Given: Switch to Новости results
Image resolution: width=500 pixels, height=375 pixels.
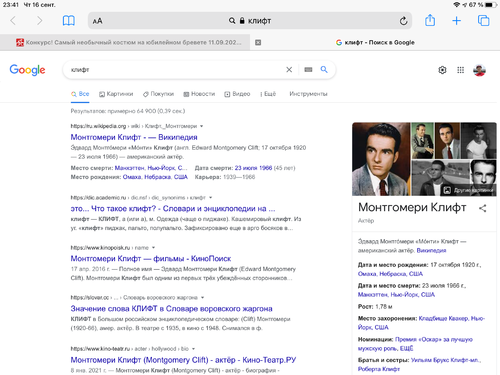Looking at the screenshot, I should click(x=199, y=94).
